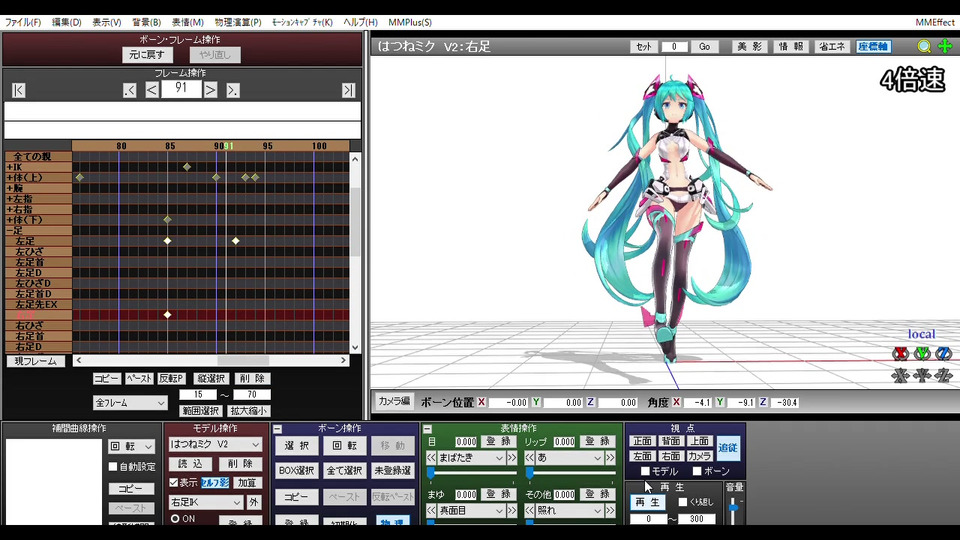This screenshot has width=960, height=540.
Task: Click the << arrow beside まばたき morph
Action: tap(431, 458)
